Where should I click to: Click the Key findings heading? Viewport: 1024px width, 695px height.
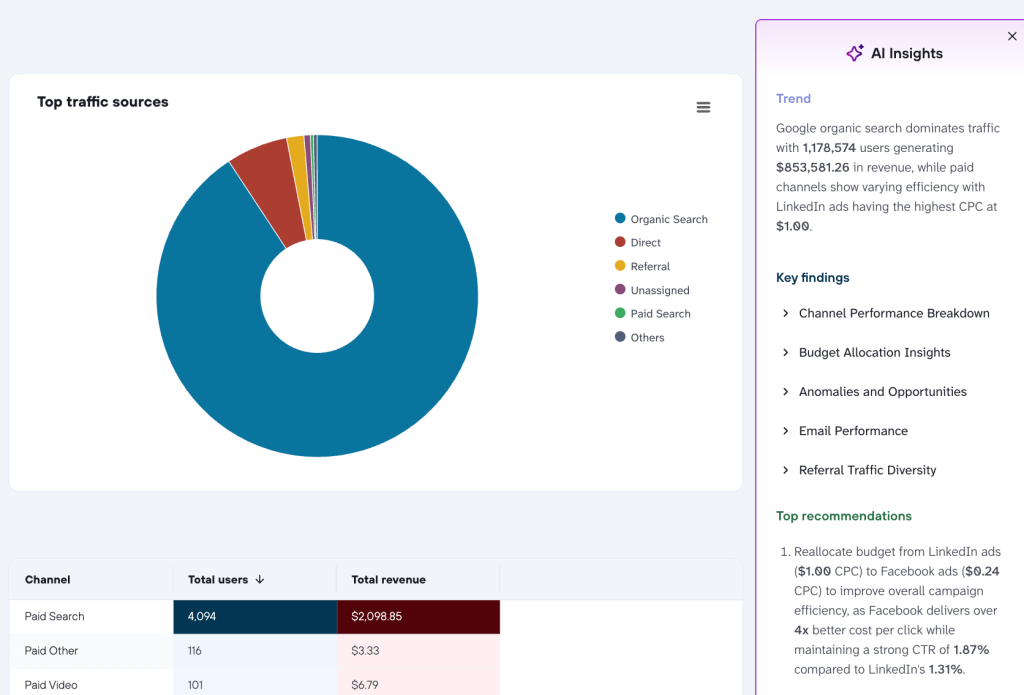click(x=812, y=278)
